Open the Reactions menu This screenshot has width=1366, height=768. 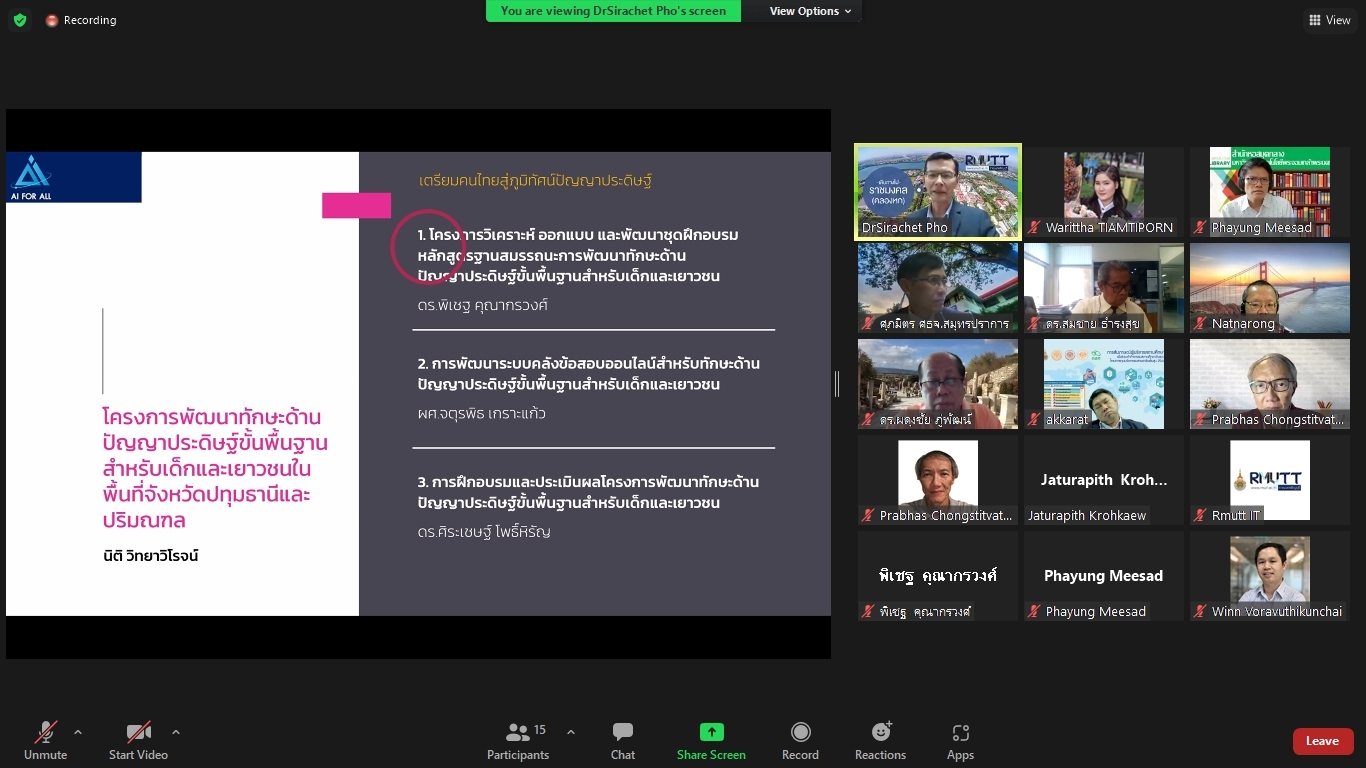pyautogui.click(x=880, y=741)
